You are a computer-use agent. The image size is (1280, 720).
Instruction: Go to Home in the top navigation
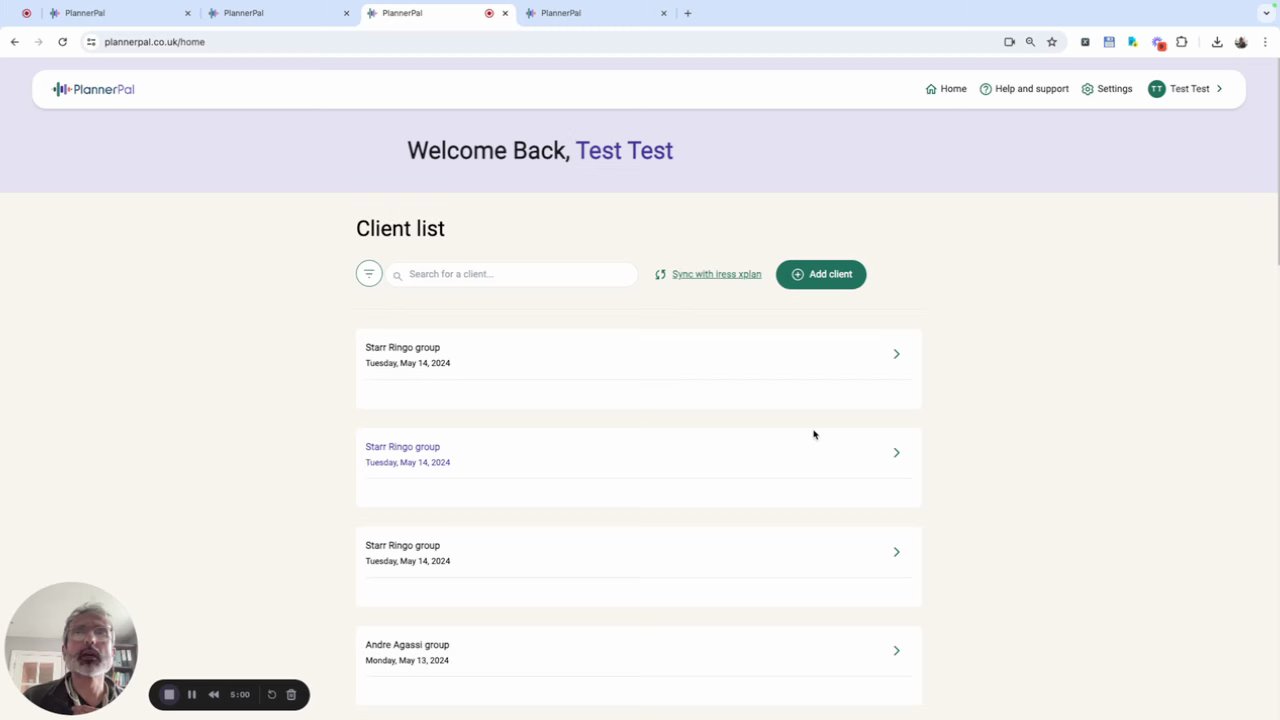coord(946,89)
